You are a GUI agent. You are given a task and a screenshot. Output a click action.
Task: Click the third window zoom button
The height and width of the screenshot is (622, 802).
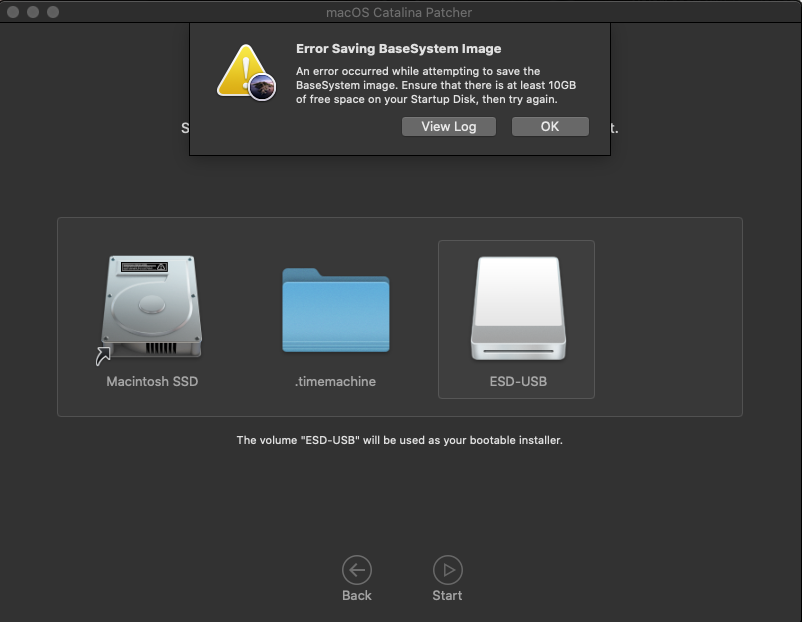click(x=53, y=12)
